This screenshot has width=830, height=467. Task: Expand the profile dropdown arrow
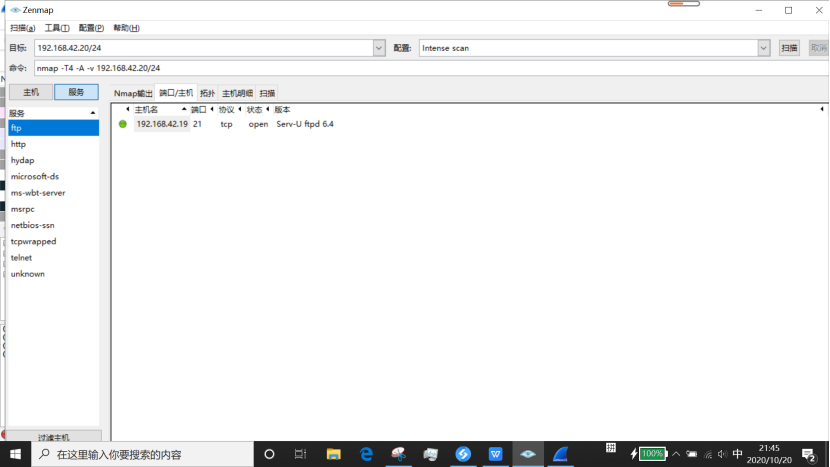click(763, 48)
